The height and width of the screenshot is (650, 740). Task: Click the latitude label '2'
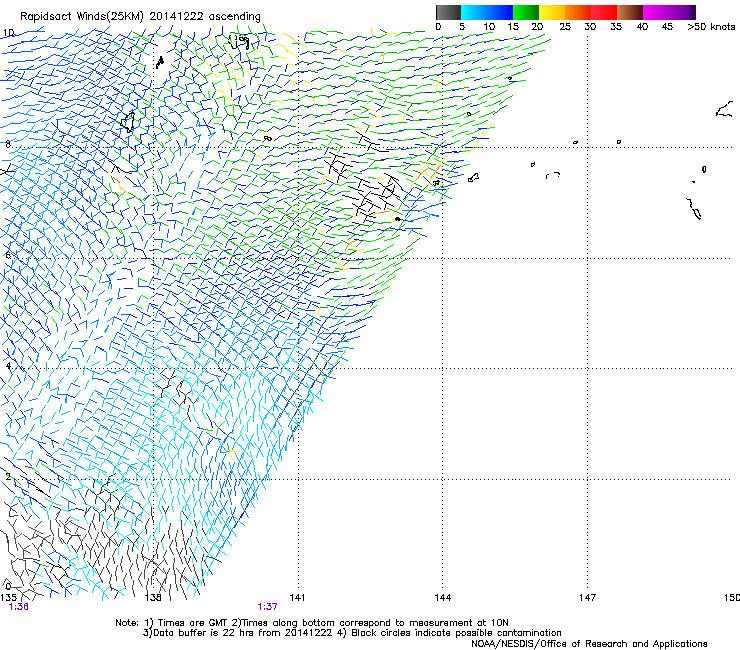[8, 477]
